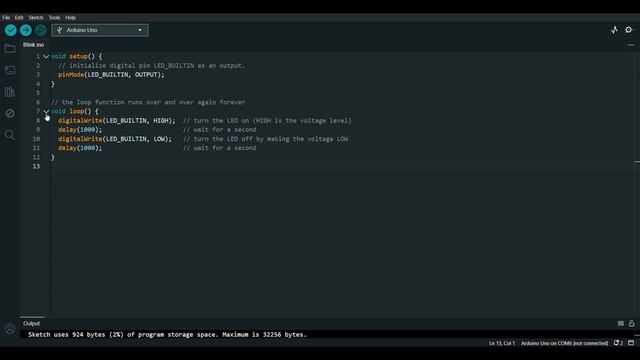Start the debugger from the toolbar
The height and width of the screenshot is (360, 640).
40,30
